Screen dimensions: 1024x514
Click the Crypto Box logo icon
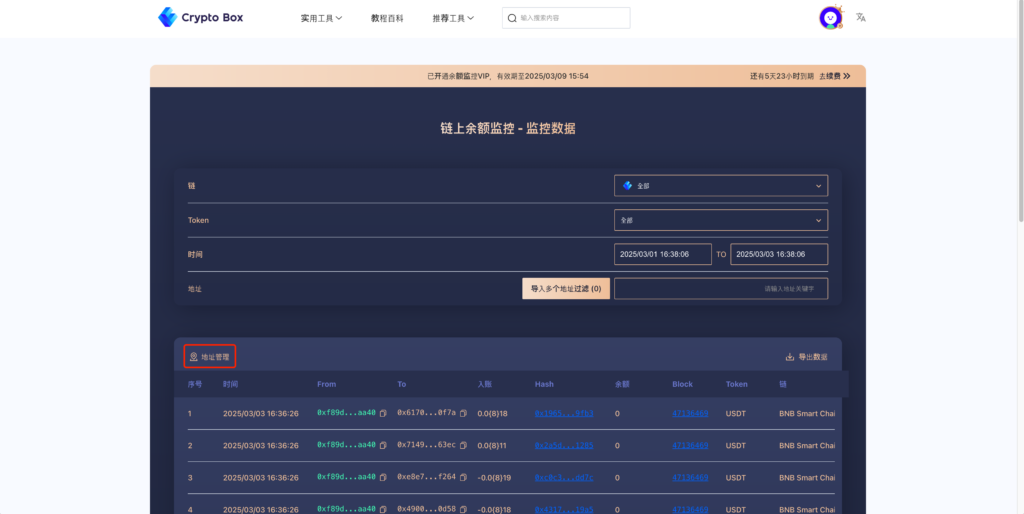tap(167, 17)
